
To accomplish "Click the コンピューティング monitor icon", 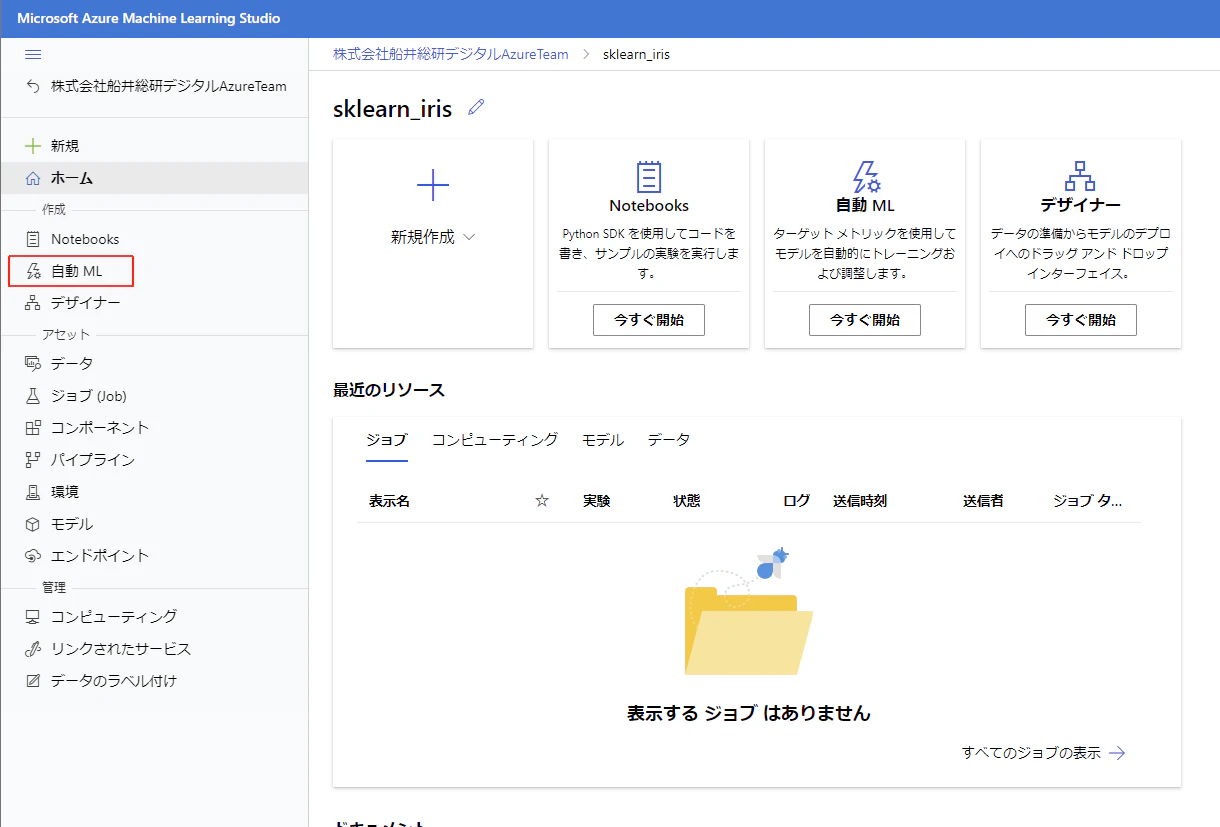I will (x=33, y=617).
